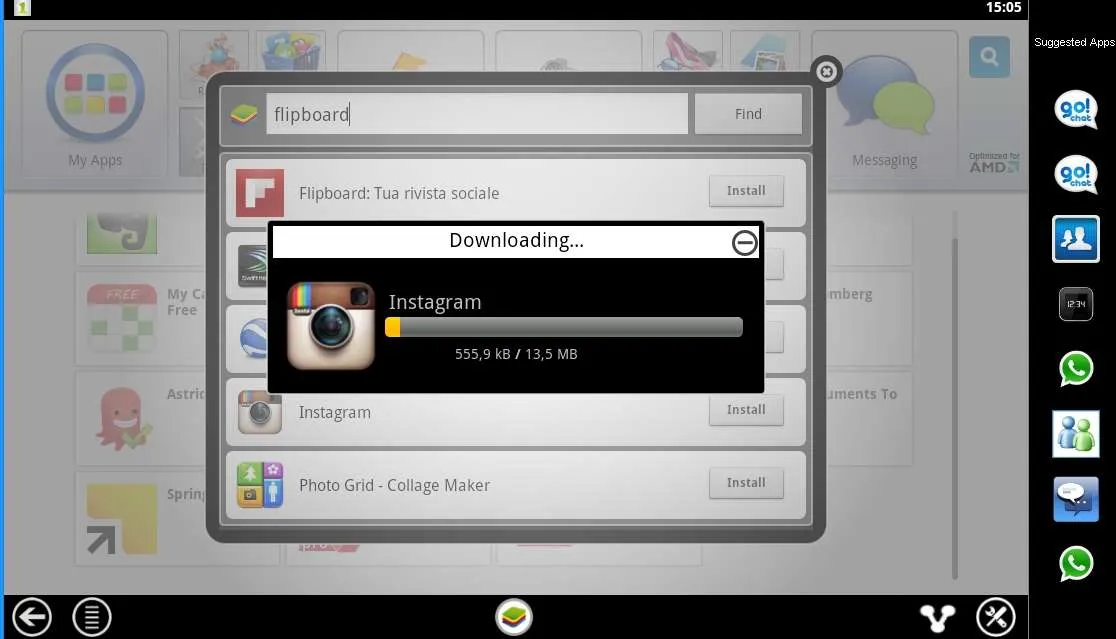Click the Instagram logo in download popup
The image size is (1116, 639).
[x=331, y=326]
